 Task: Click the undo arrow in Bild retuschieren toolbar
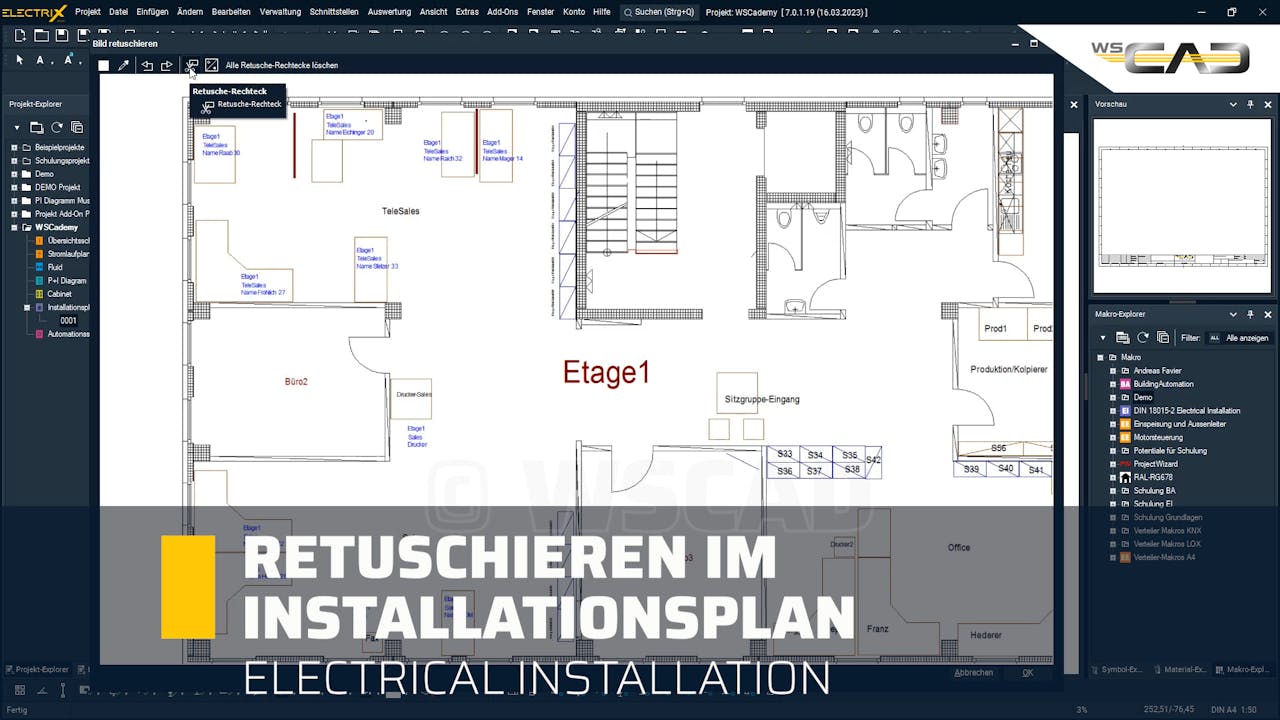pyautogui.click(x=147, y=64)
